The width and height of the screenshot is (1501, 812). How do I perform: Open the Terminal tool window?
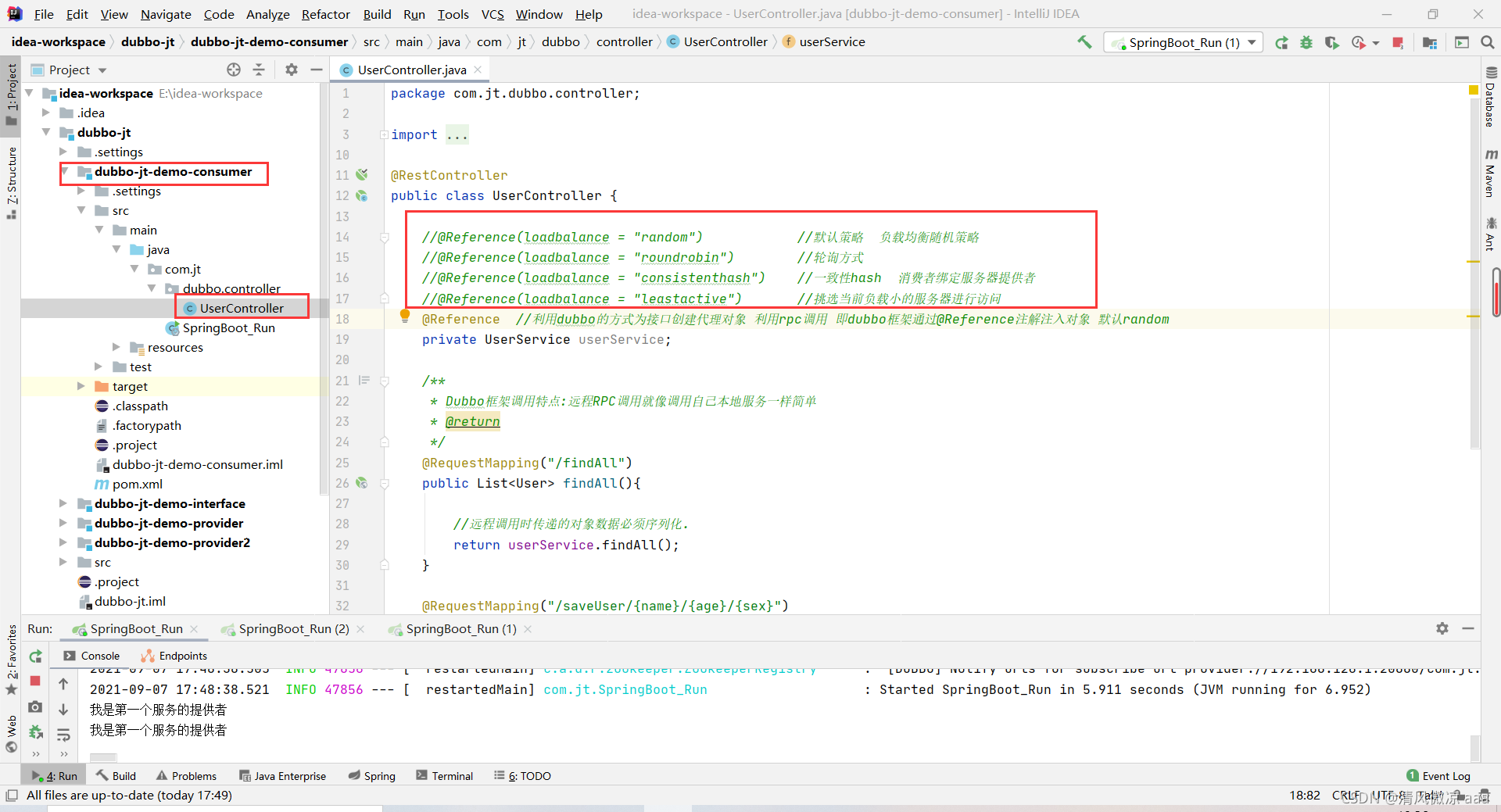point(444,776)
